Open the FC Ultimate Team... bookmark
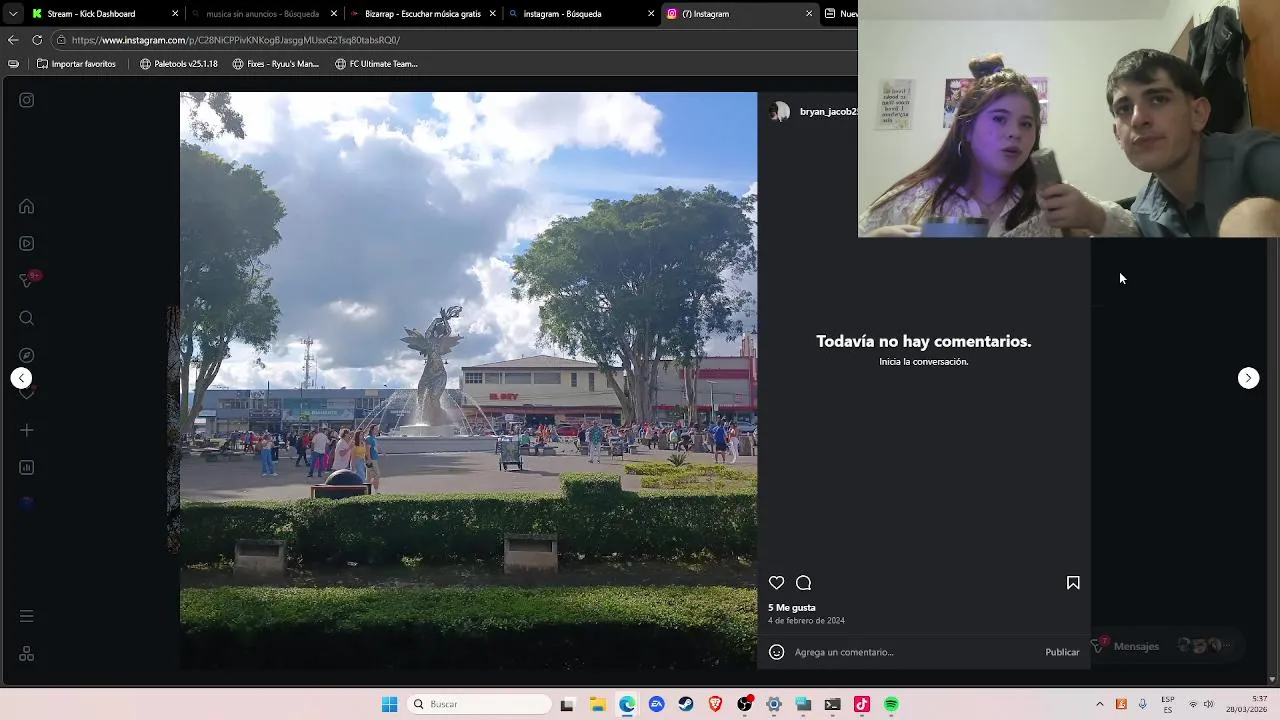This screenshot has height=720, width=1280. [376, 64]
